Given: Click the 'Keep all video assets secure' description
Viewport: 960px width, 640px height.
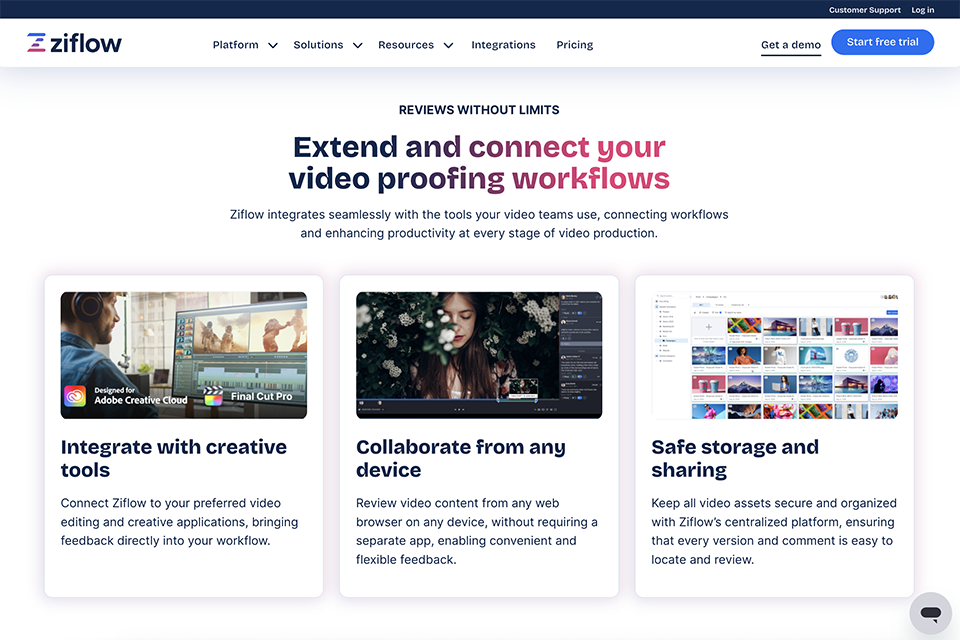Looking at the screenshot, I should (774, 531).
